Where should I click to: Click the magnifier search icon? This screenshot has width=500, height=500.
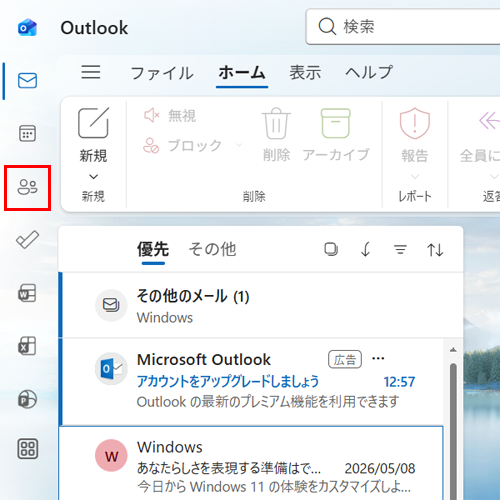[327, 26]
